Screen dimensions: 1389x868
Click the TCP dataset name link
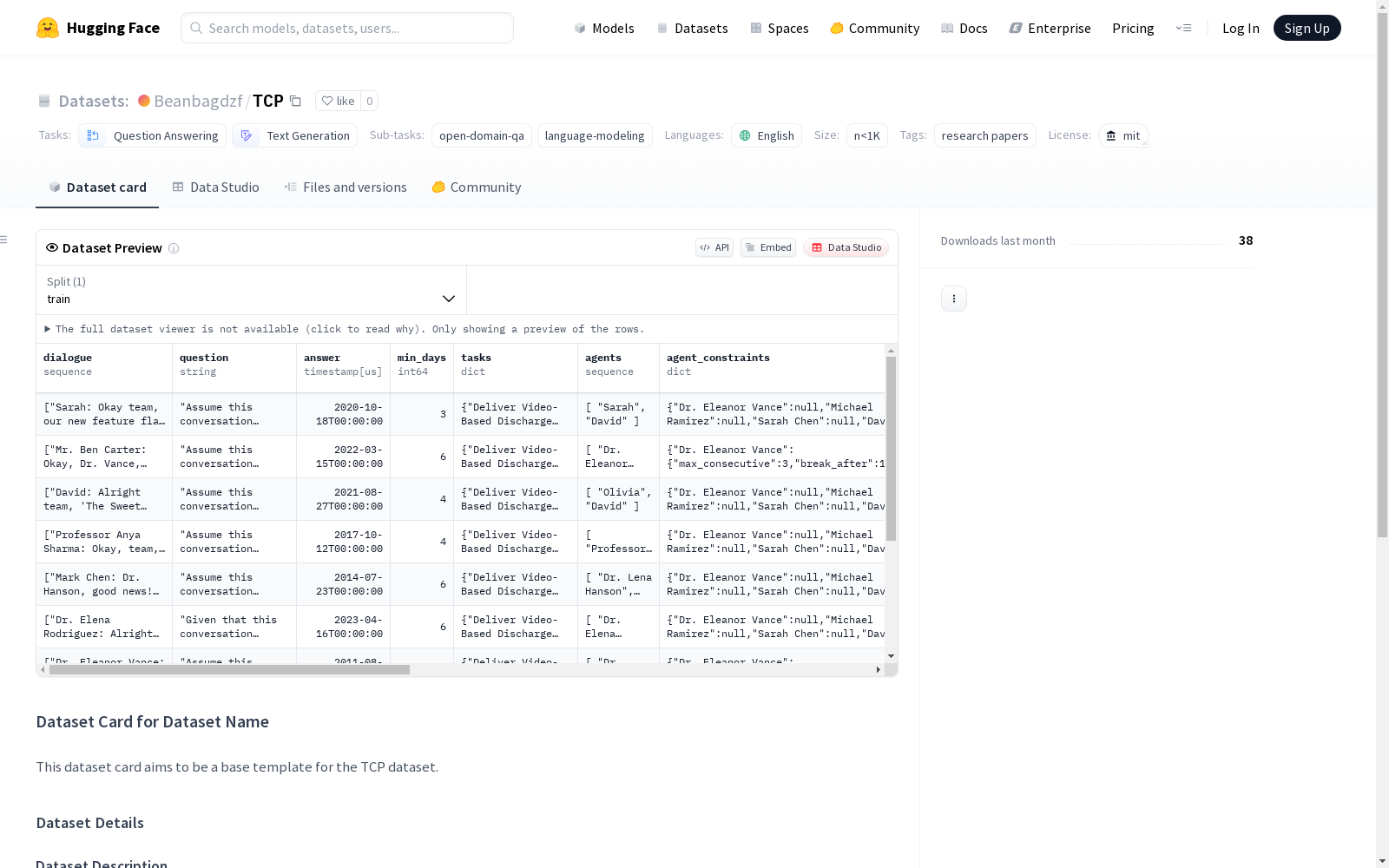268,101
